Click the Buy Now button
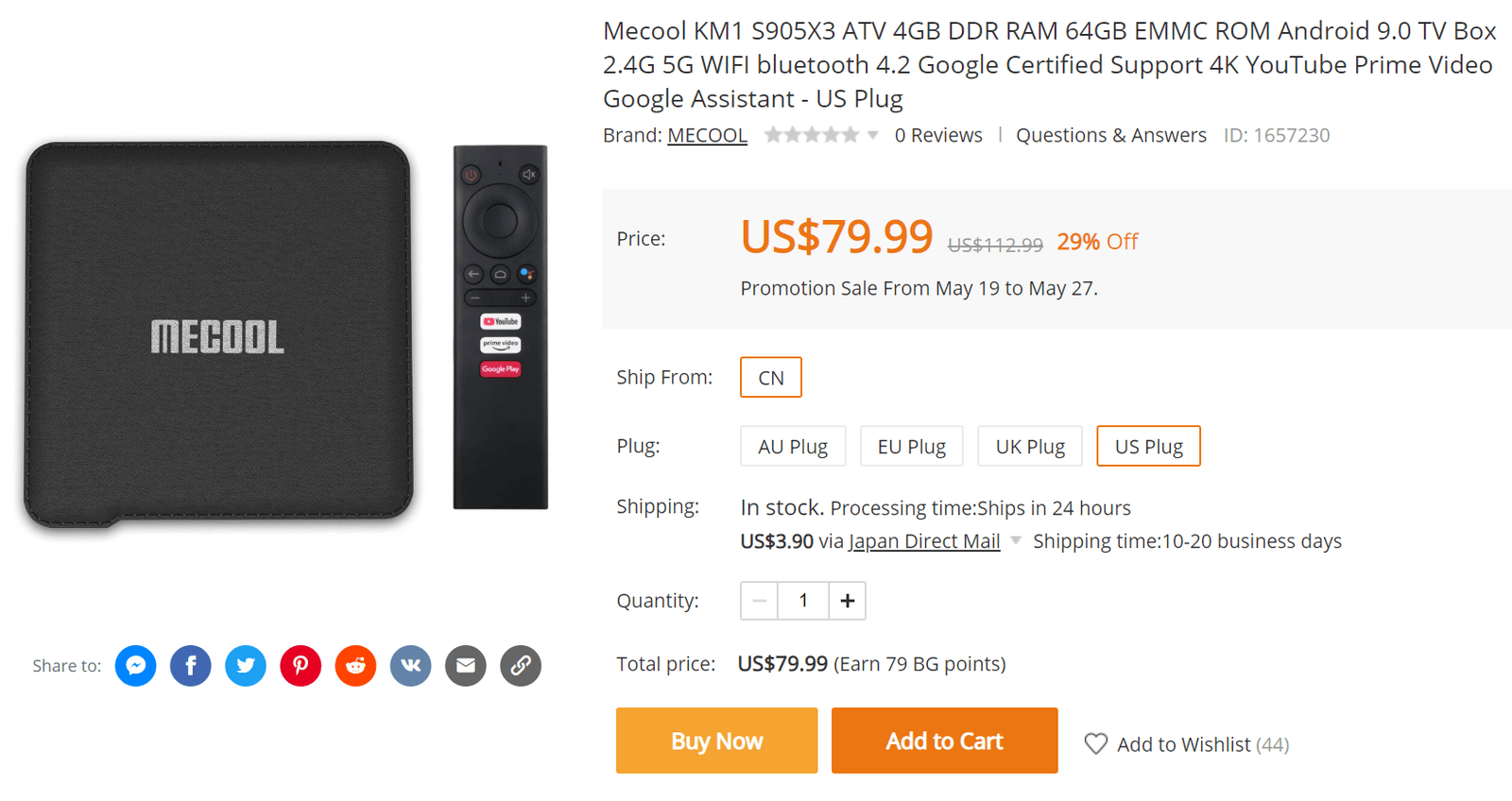The image size is (1512, 801). [x=716, y=741]
